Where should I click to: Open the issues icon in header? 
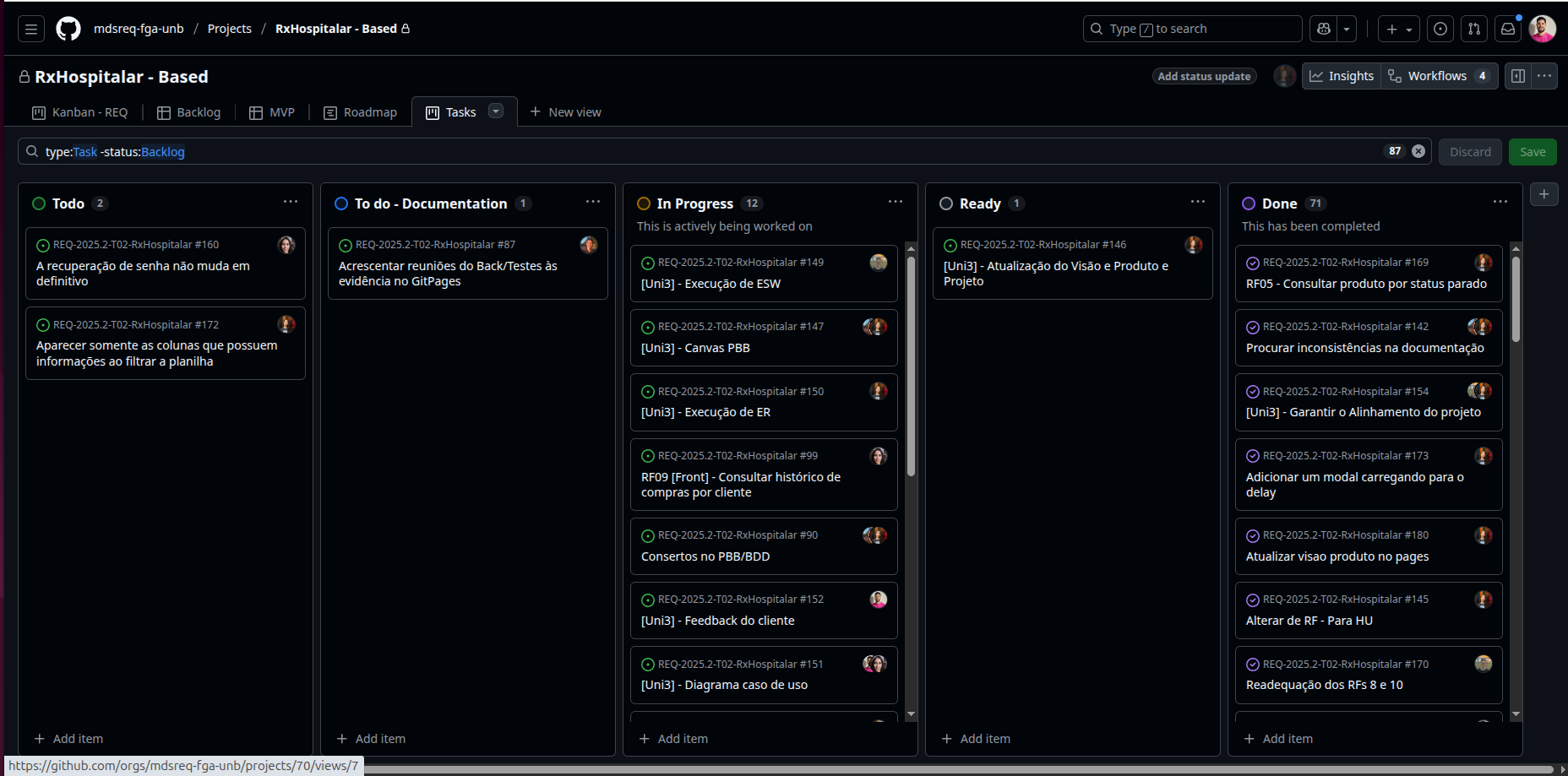[1440, 29]
